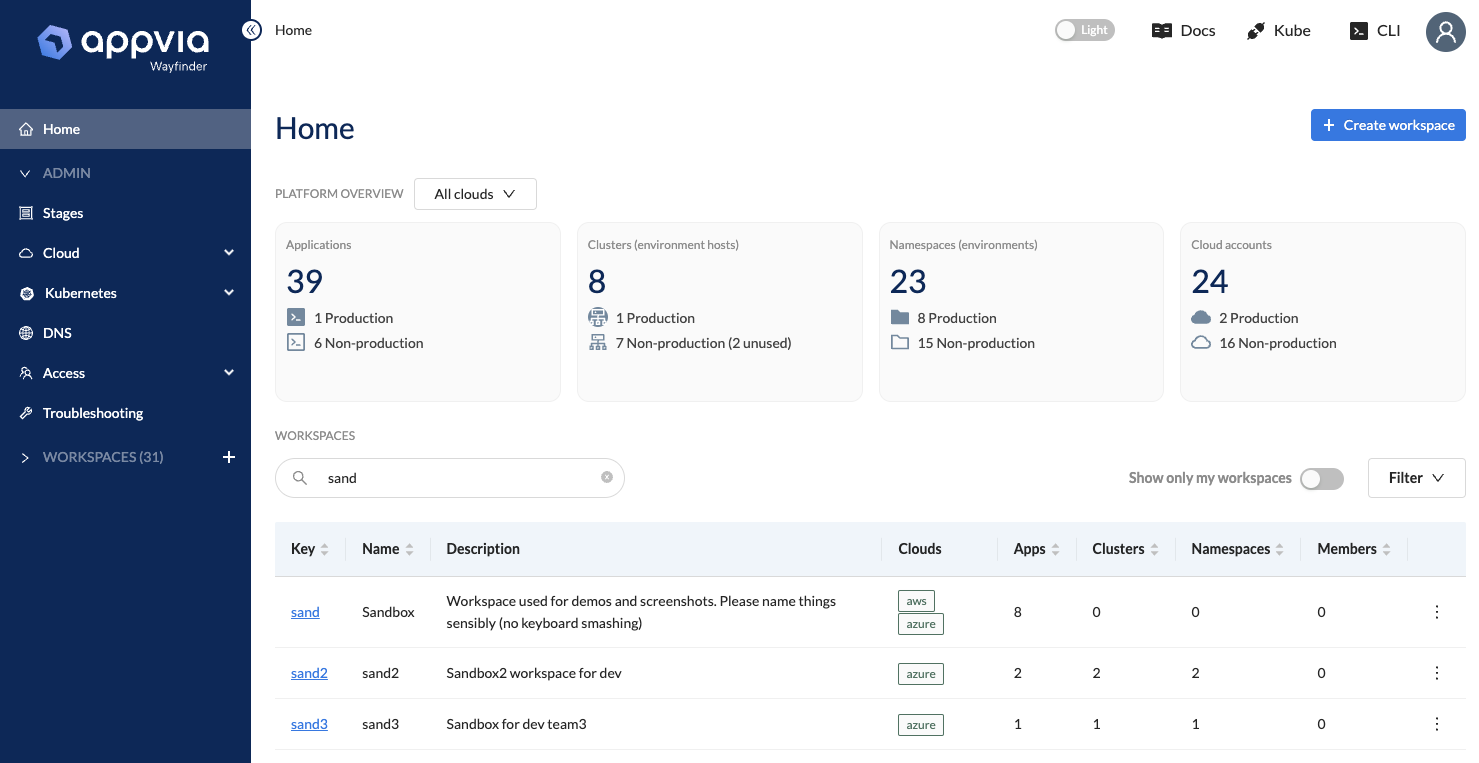The image size is (1479, 763).
Task: Click the Troubleshooting wrench icon
Action: 26,413
